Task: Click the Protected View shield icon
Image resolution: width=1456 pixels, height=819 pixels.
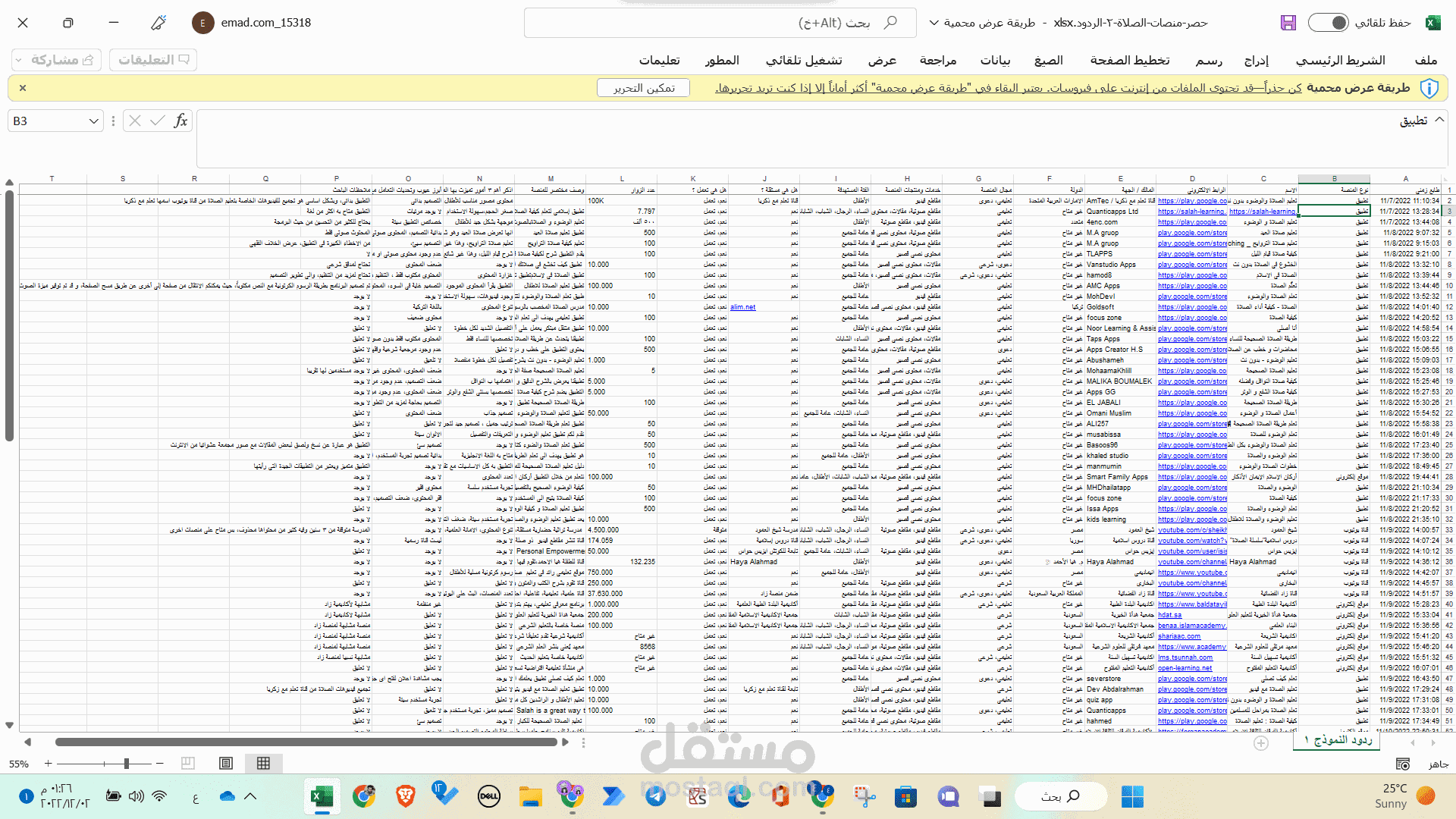Action: [1429, 88]
